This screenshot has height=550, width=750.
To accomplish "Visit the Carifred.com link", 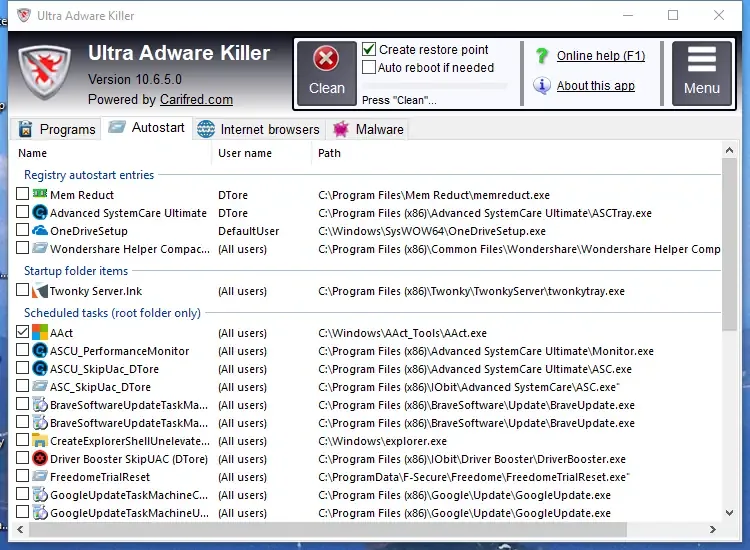I will pos(196,99).
